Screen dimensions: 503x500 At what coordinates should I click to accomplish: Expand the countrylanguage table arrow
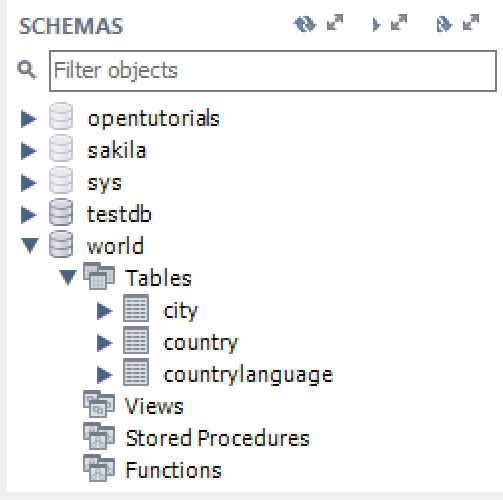coord(104,375)
